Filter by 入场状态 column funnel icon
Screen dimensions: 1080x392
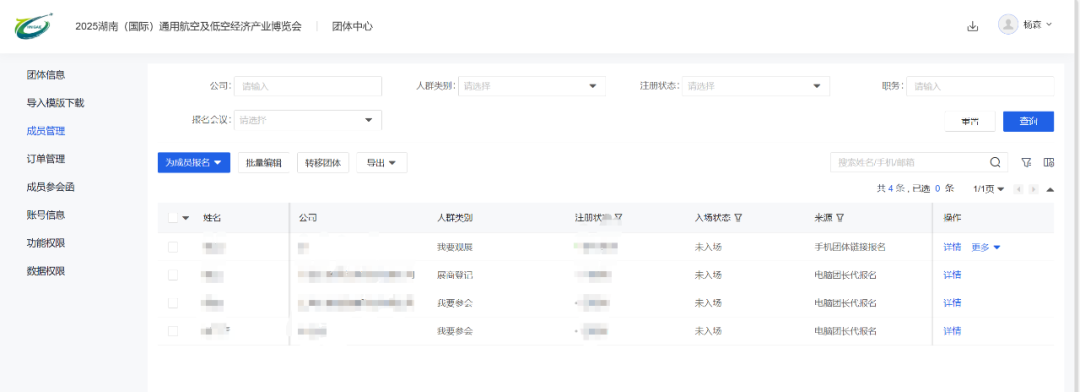(738, 218)
